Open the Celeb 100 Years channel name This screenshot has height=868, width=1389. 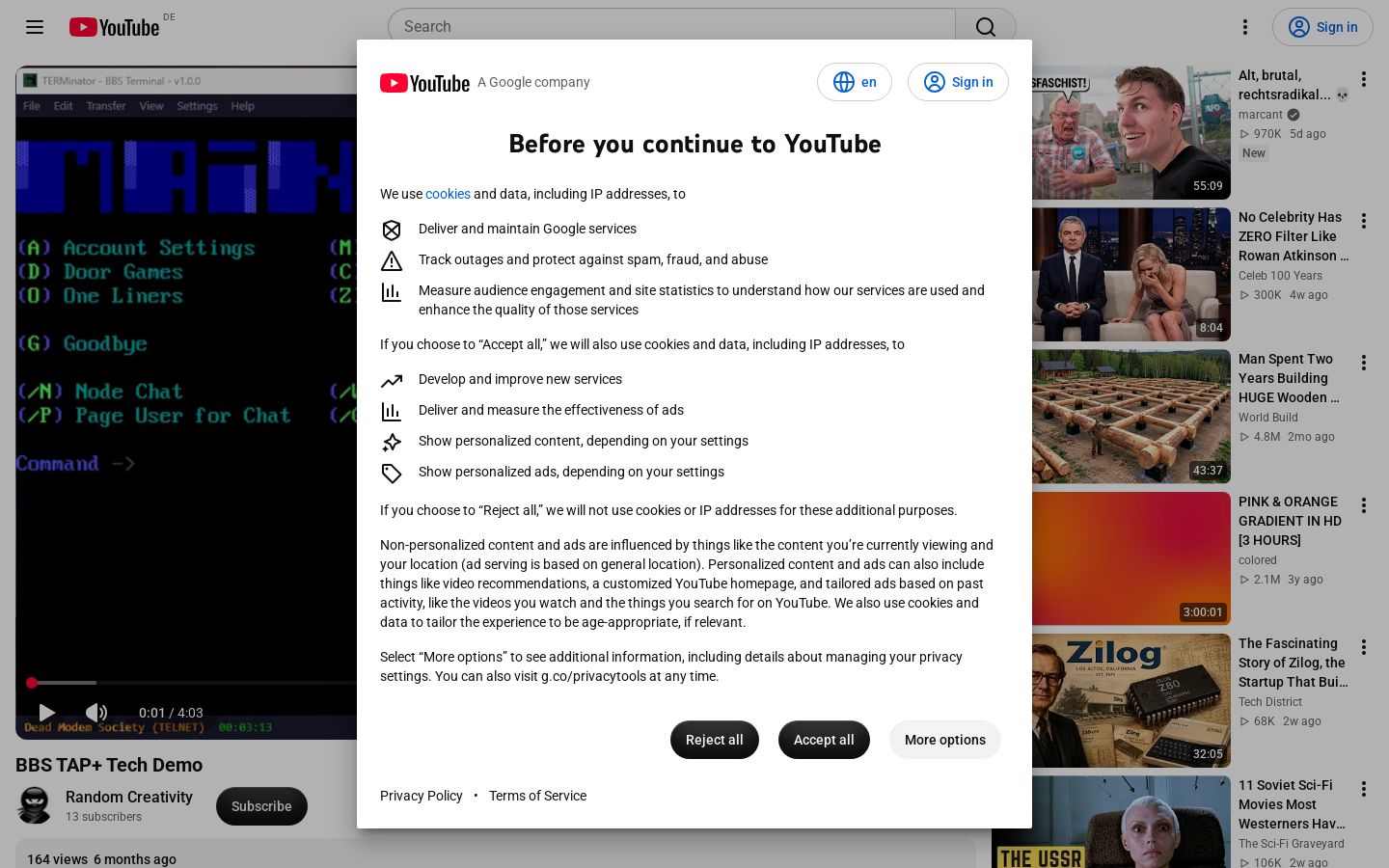pos(1280,276)
